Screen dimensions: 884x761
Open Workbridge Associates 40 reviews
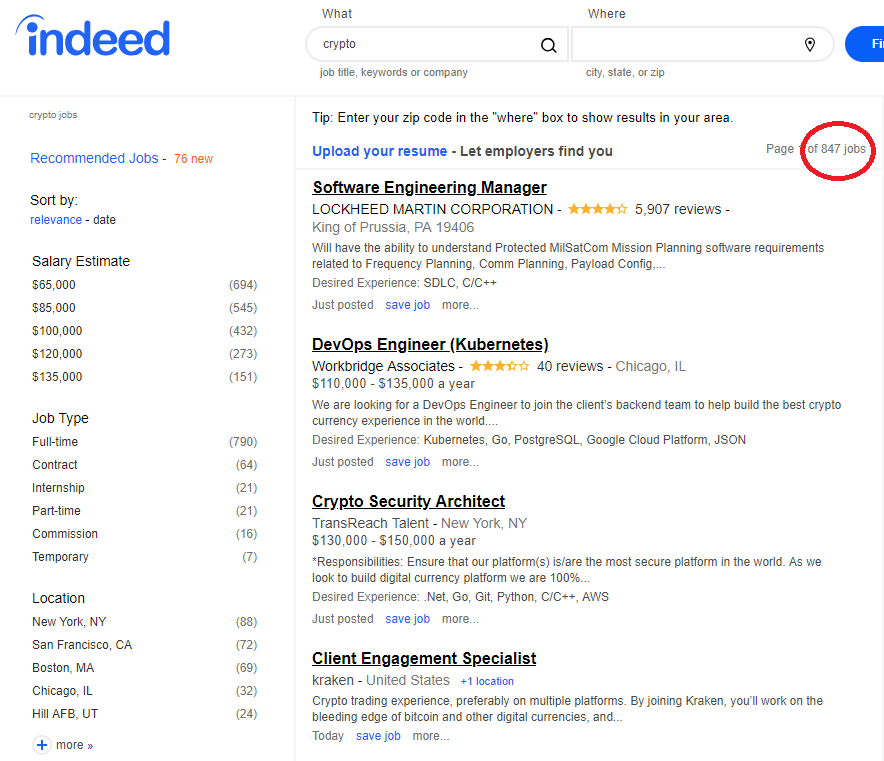coord(569,366)
